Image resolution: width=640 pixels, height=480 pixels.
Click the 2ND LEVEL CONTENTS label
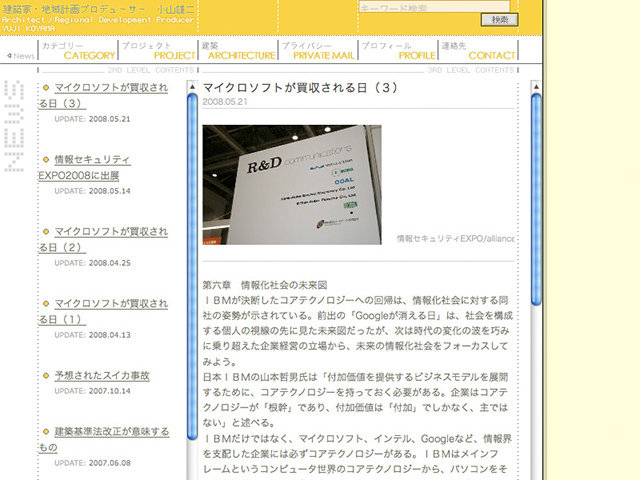pos(151,70)
